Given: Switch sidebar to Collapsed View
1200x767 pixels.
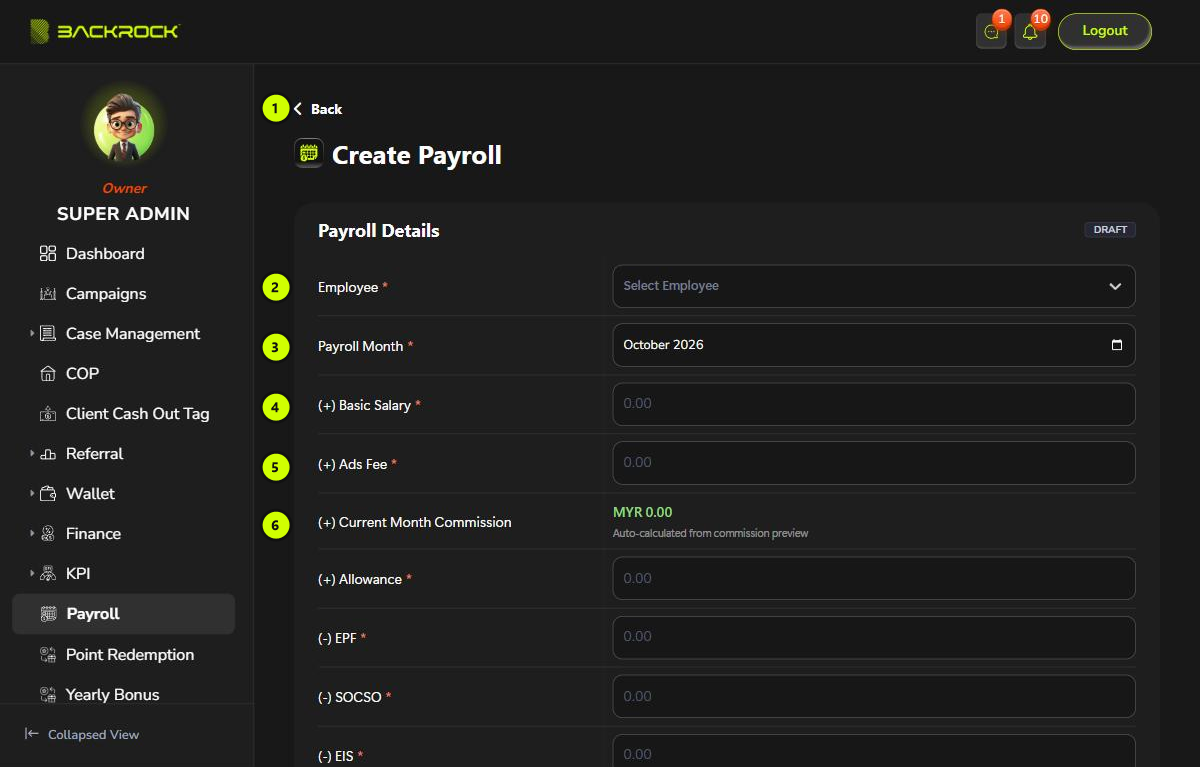Looking at the screenshot, I should click(x=82, y=734).
